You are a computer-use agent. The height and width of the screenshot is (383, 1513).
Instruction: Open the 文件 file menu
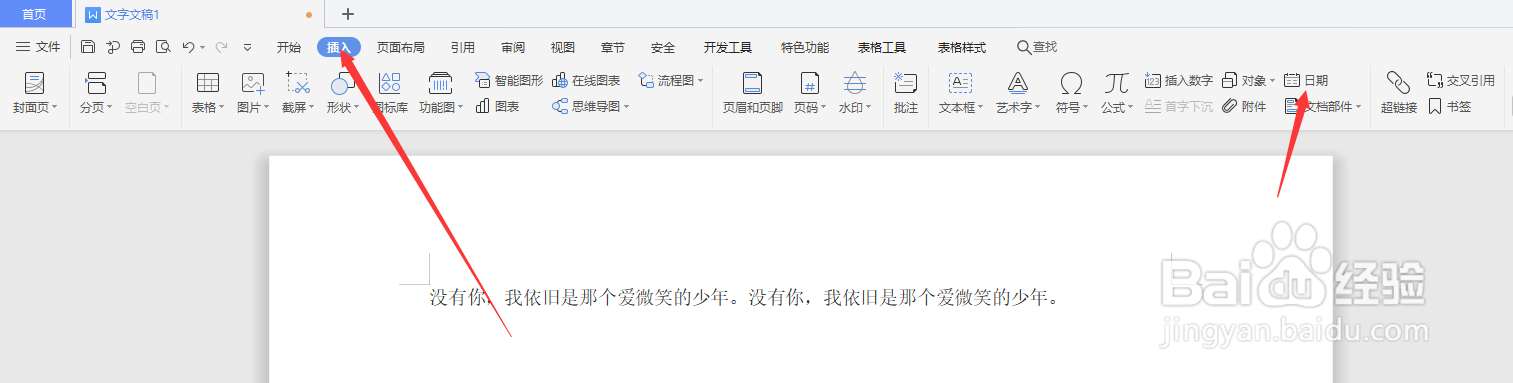38,47
